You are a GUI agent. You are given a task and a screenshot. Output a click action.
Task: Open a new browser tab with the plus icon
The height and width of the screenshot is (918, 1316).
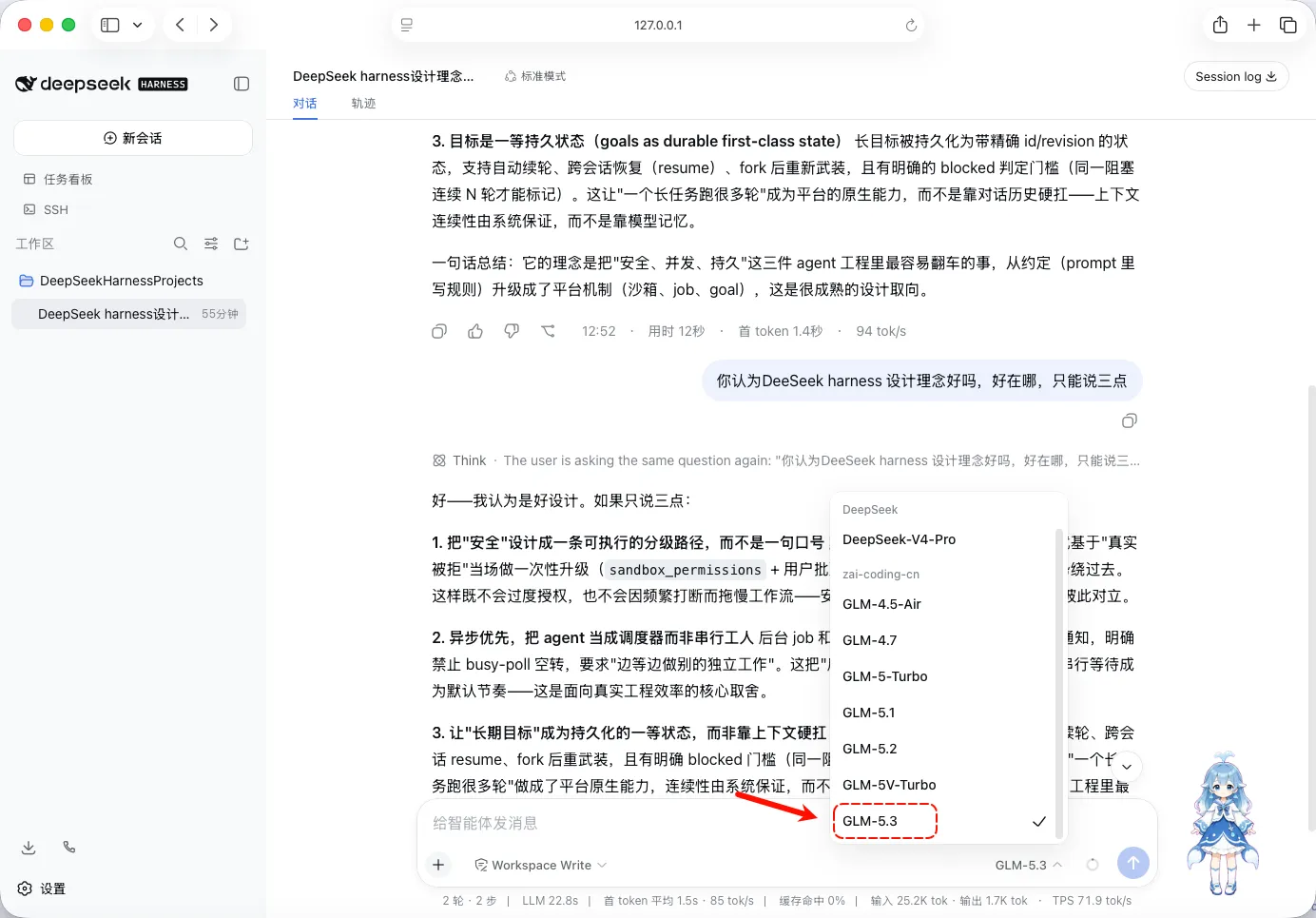coord(1254,25)
